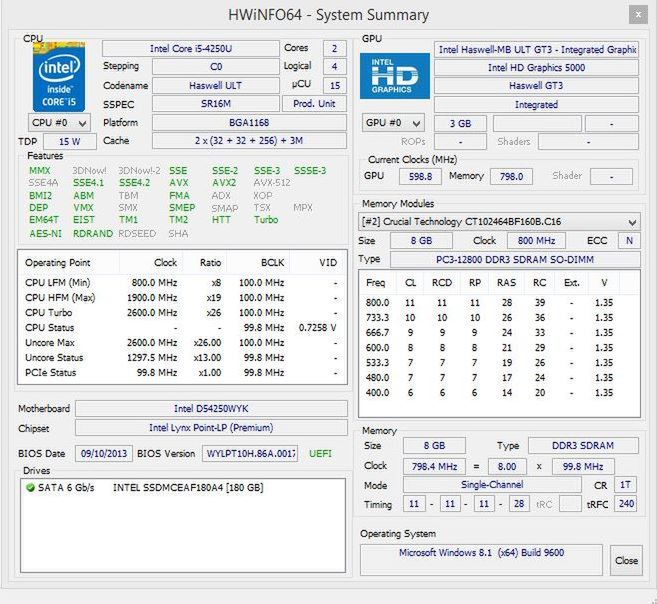Click the Intel HD Graphics 5000 field
The image size is (657, 604).
click(536, 67)
